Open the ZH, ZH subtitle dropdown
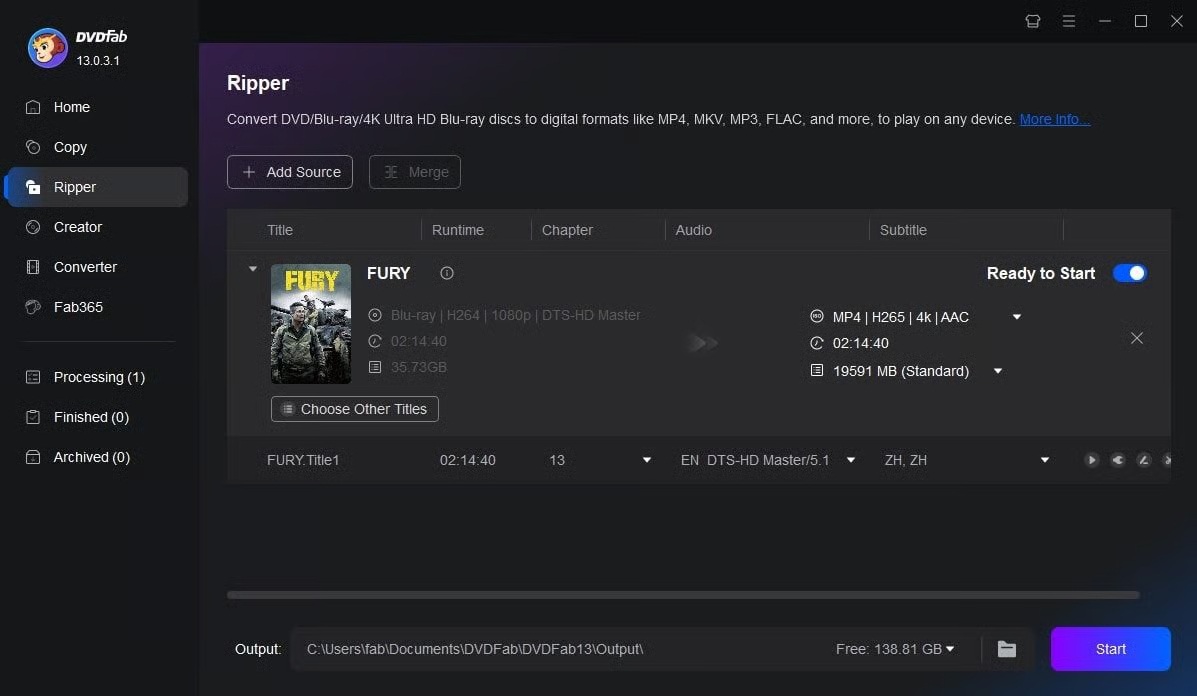Viewport: 1197px width, 696px height. coord(1044,460)
